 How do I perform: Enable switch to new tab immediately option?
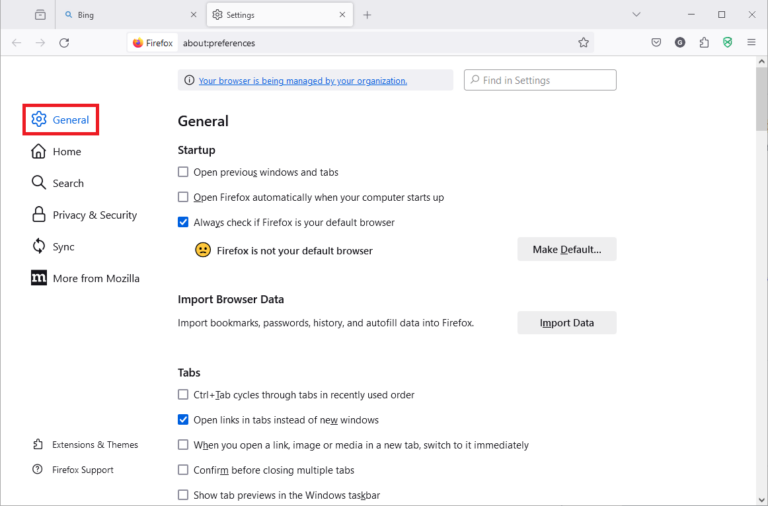[x=183, y=445]
